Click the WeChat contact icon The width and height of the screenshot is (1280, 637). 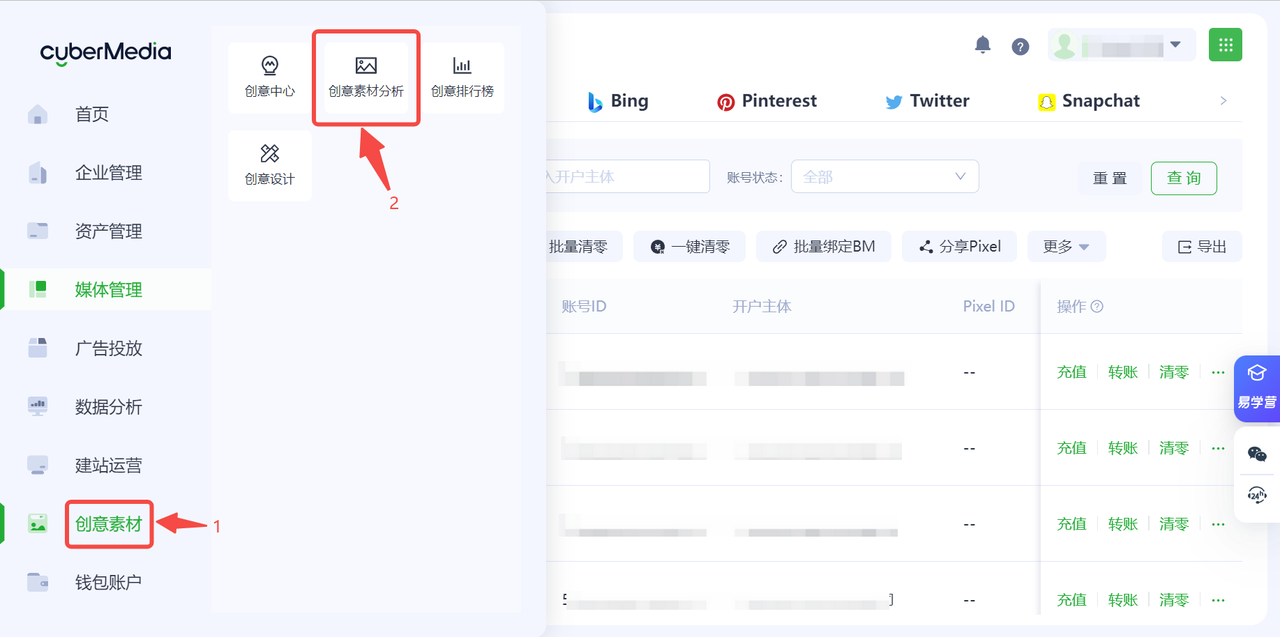[1257, 454]
